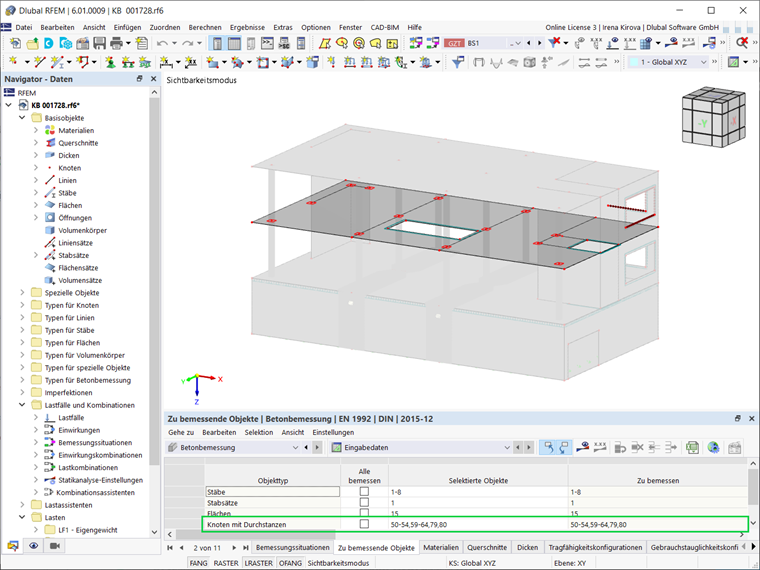Click the Excel export icon in table toolbar

click(693, 447)
